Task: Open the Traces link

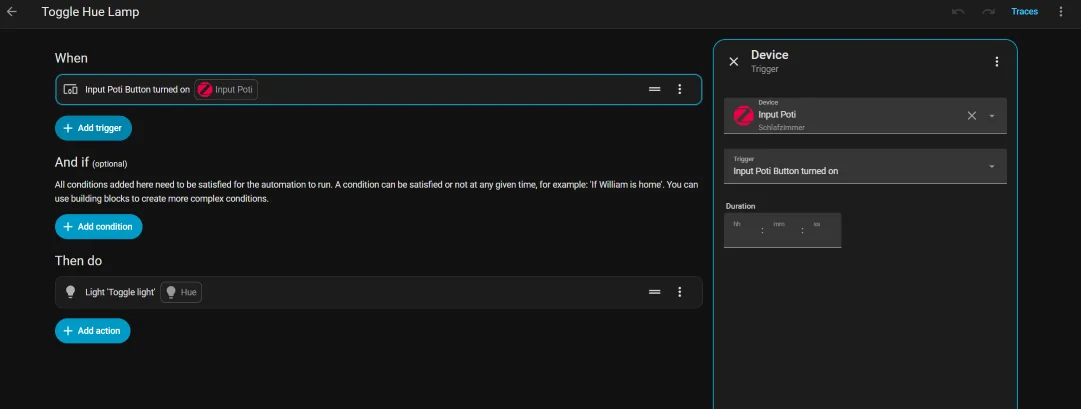Action: coord(1024,12)
